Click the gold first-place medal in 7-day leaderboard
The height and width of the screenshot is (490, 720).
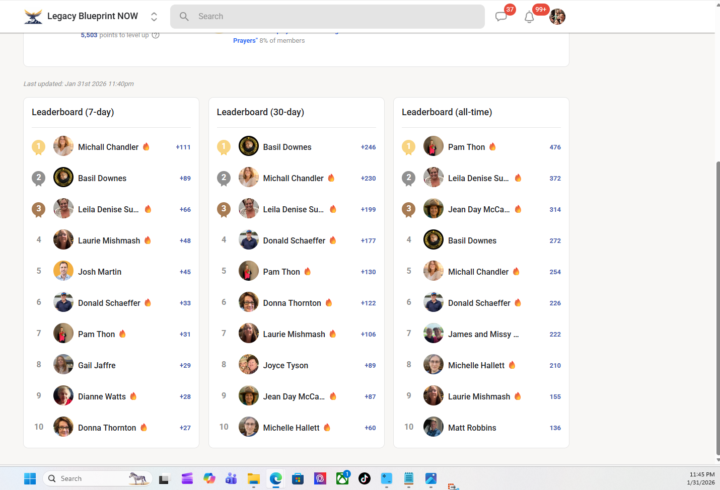tap(39, 147)
